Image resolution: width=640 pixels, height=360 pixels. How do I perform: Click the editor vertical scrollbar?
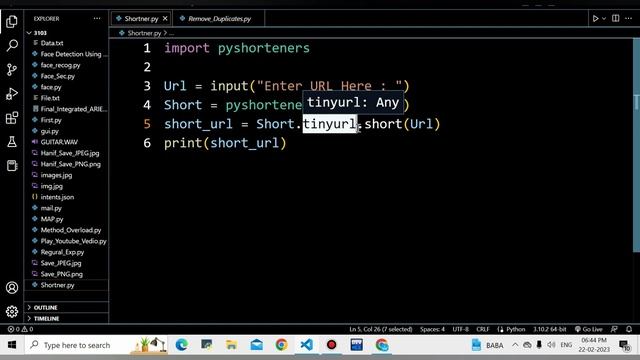[636, 145]
